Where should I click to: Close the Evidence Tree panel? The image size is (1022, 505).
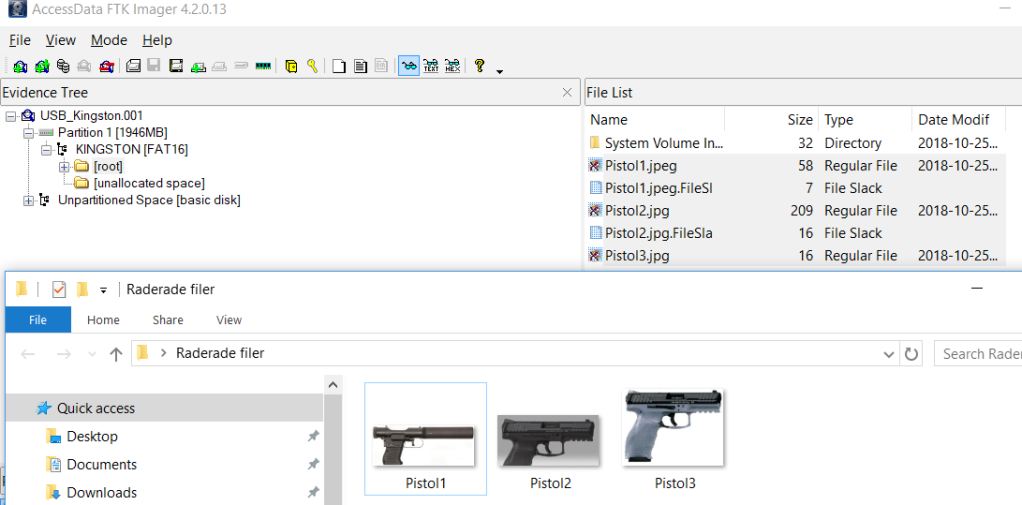(x=567, y=93)
